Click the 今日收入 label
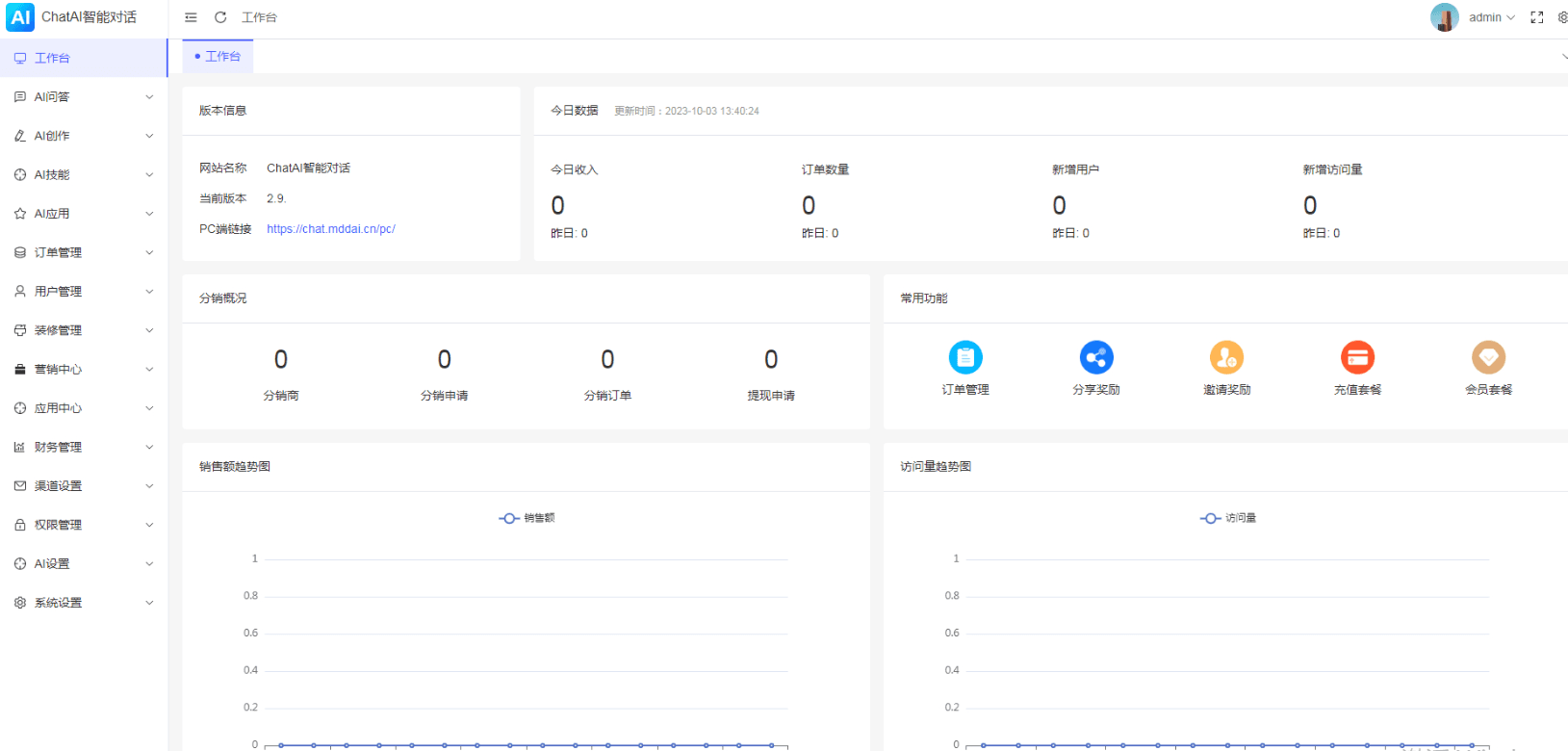Screen dimensions: 1568x751 pyautogui.click(x=575, y=169)
